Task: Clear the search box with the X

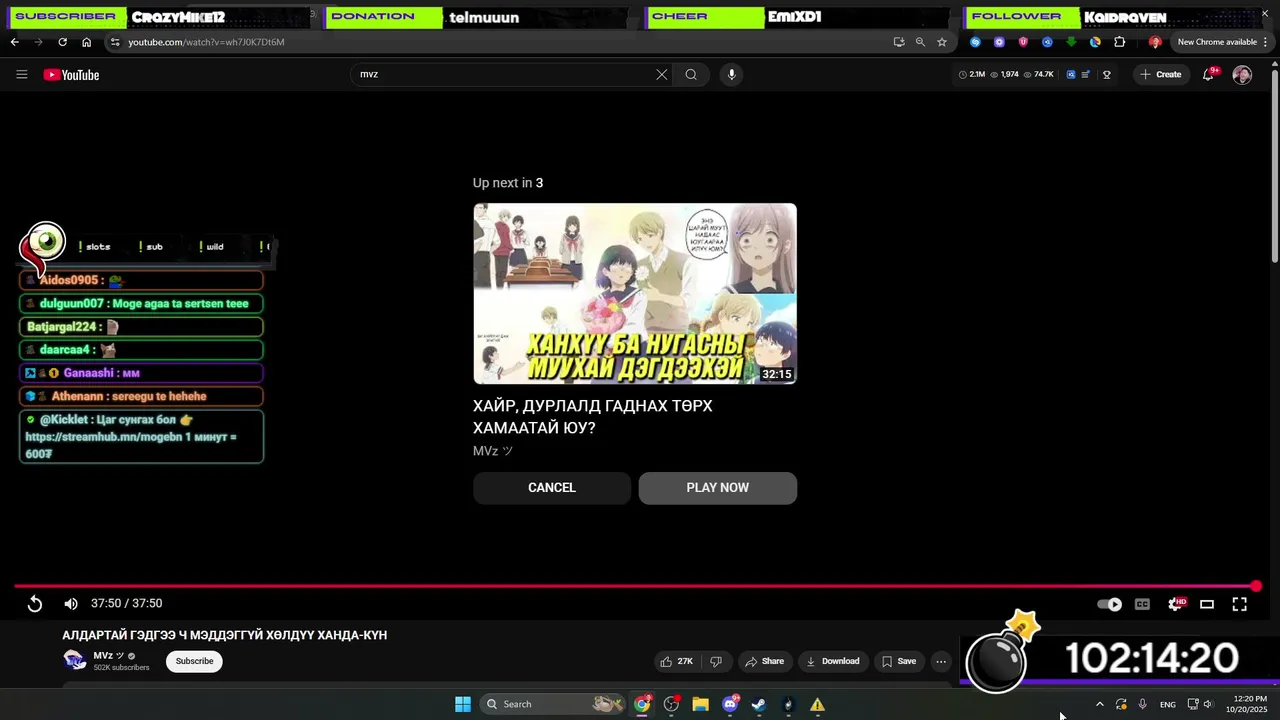Action: (661, 75)
